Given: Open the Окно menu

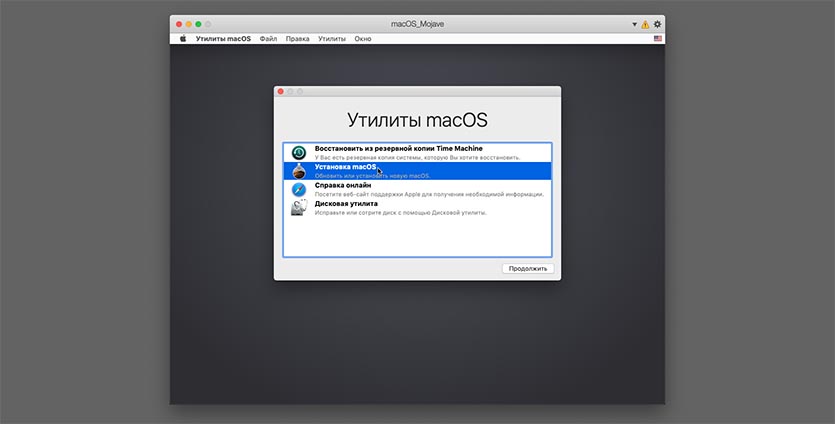Looking at the screenshot, I should 363,39.
